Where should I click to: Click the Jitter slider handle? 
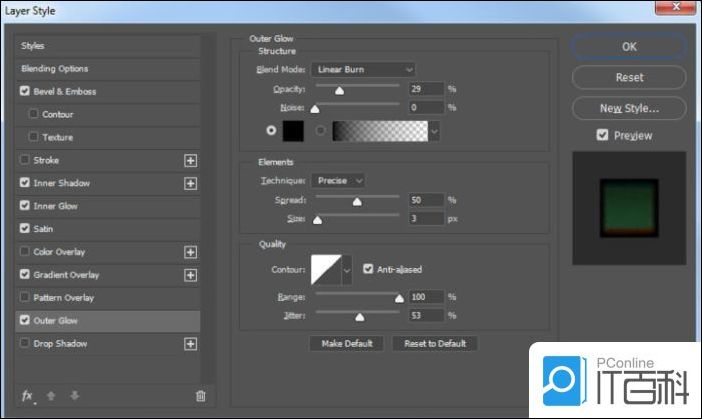[360, 317]
